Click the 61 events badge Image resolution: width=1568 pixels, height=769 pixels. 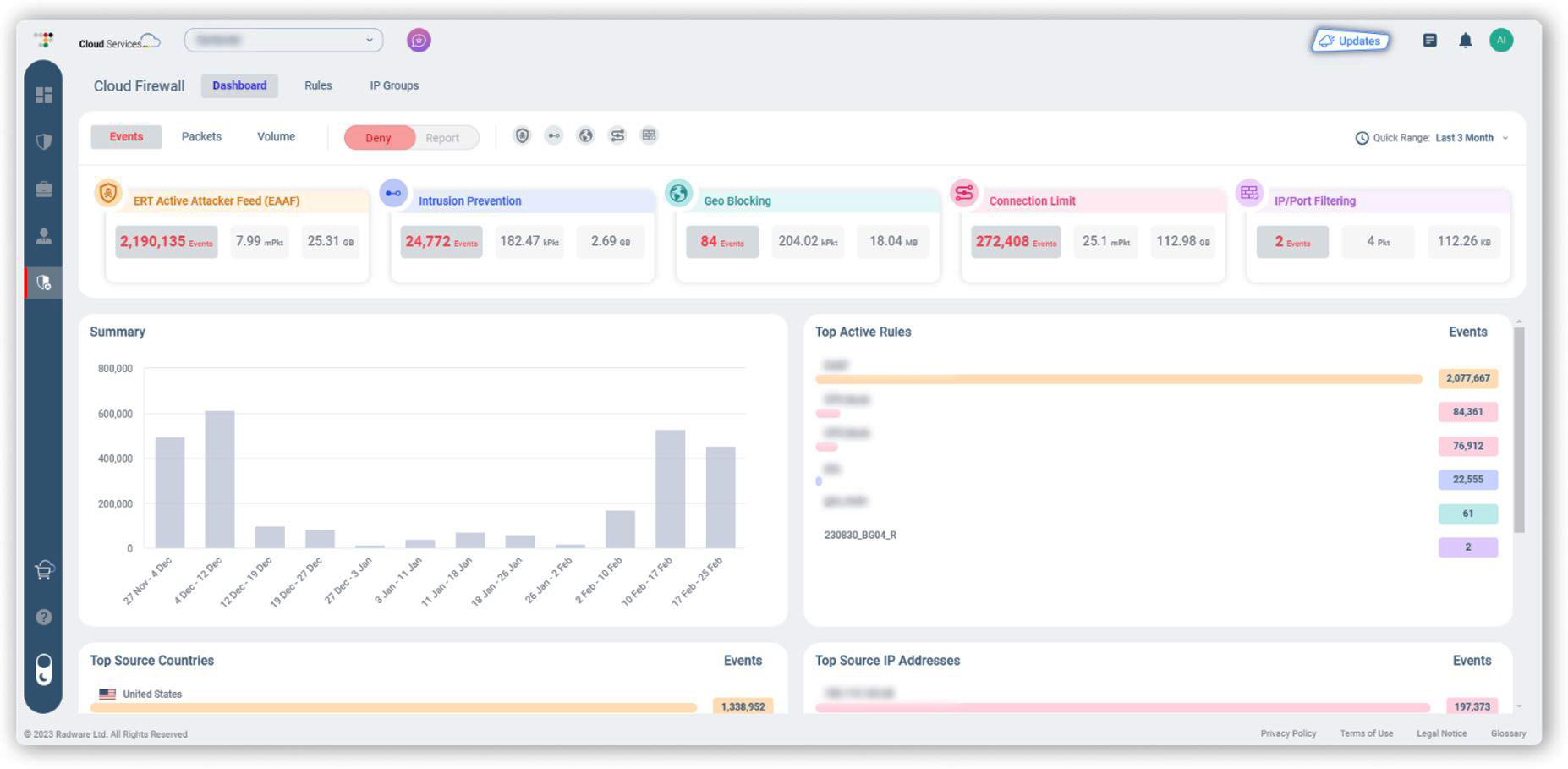pos(1467,514)
